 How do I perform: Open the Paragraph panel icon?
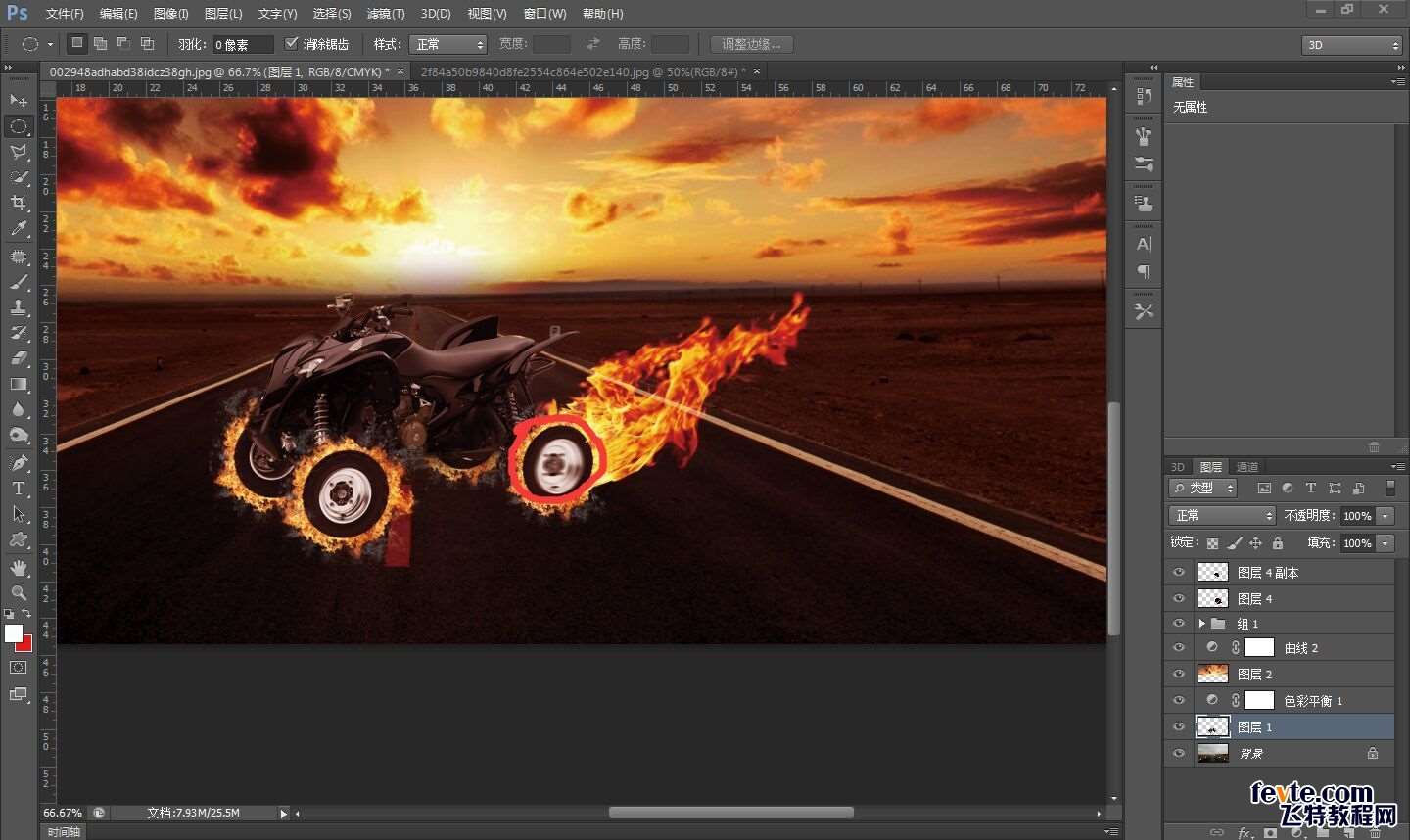pyautogui.click(x=1144, y=271)
